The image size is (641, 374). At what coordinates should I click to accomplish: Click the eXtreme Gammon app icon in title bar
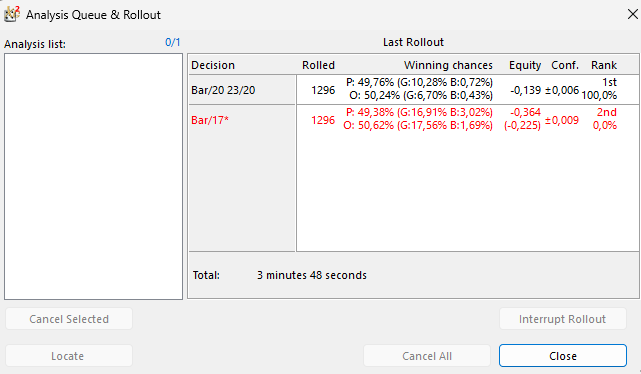pos(11,14)
